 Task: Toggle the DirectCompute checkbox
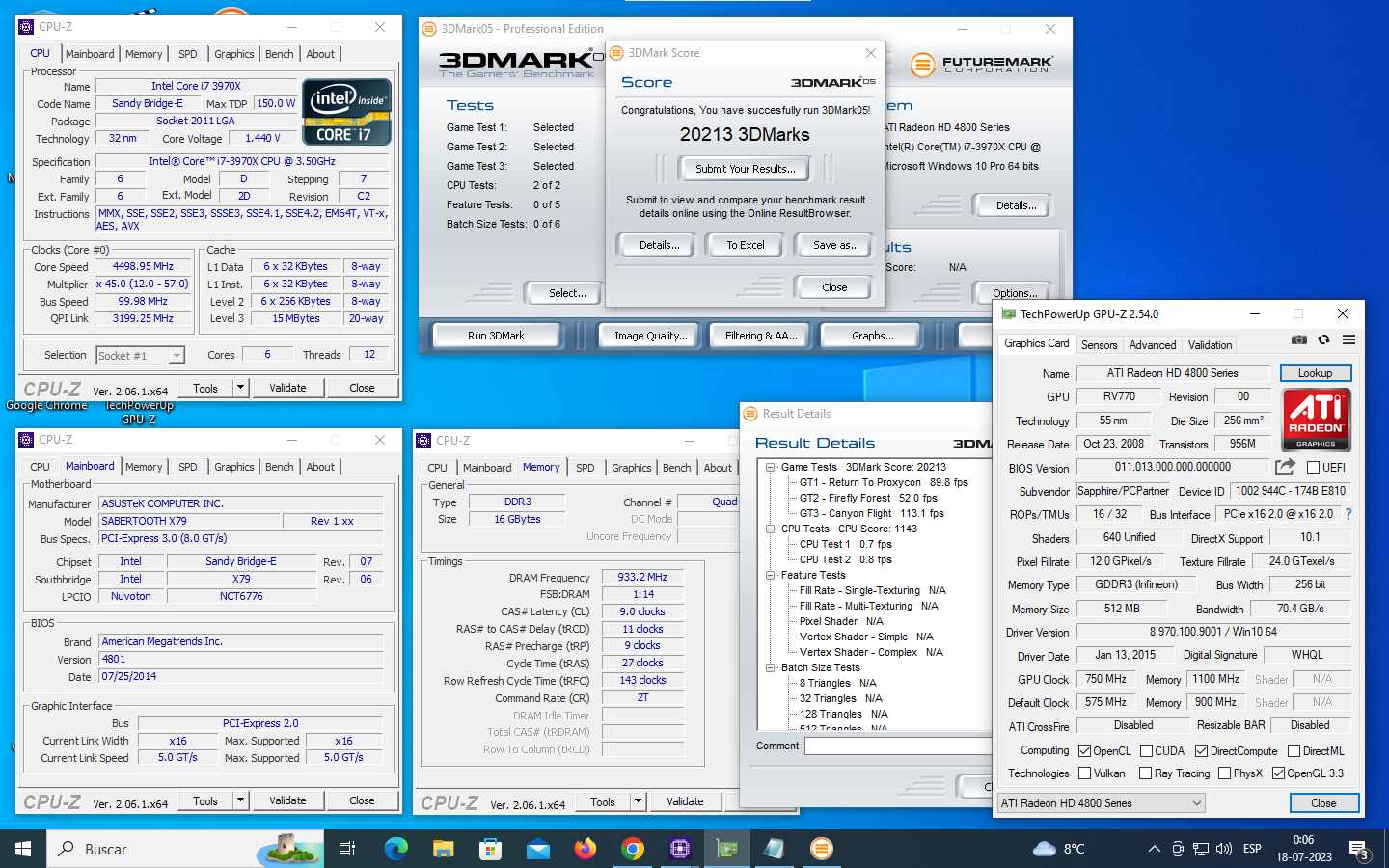click(1201, 751)
